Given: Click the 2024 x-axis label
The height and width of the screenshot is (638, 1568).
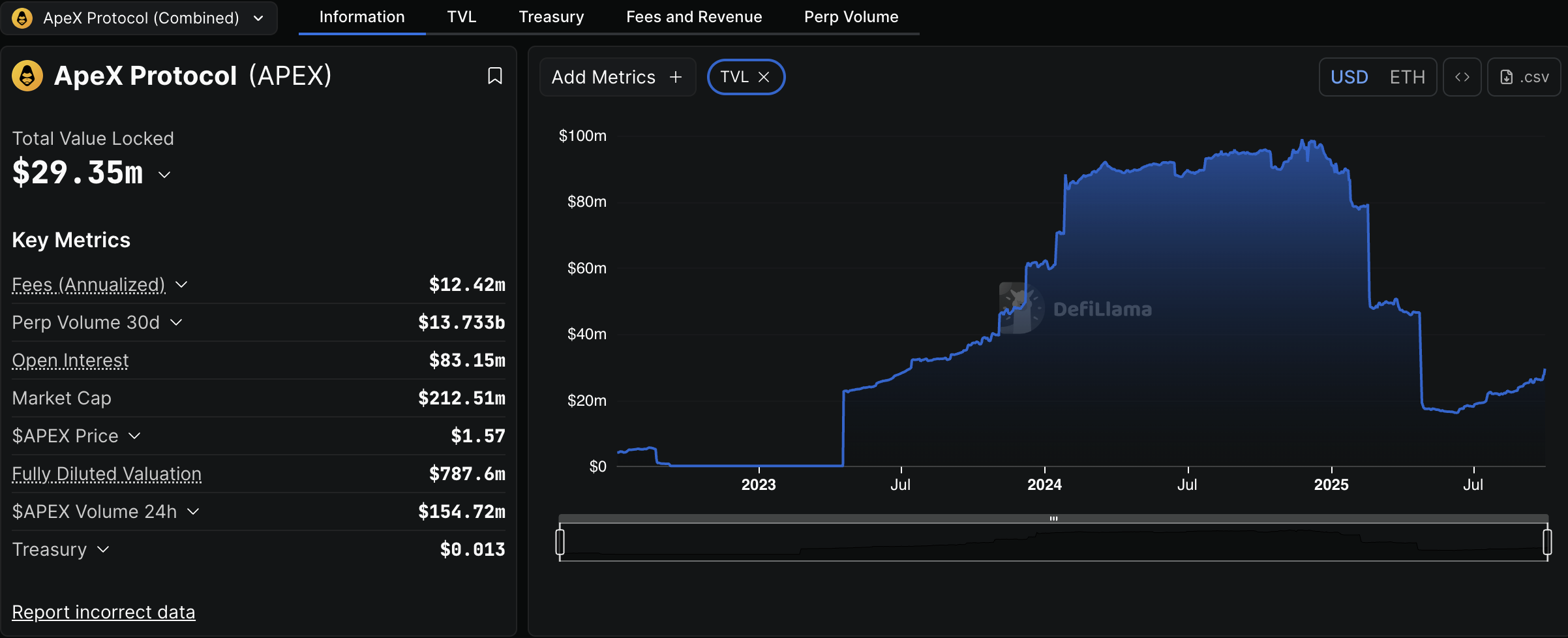Looking at the screenshot, I should [x=1045, y=485].
